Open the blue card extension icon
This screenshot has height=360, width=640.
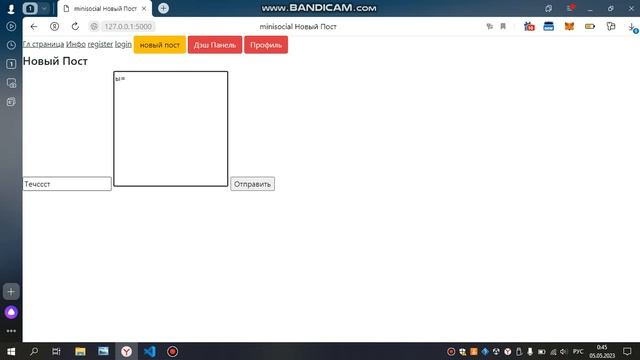549,27
